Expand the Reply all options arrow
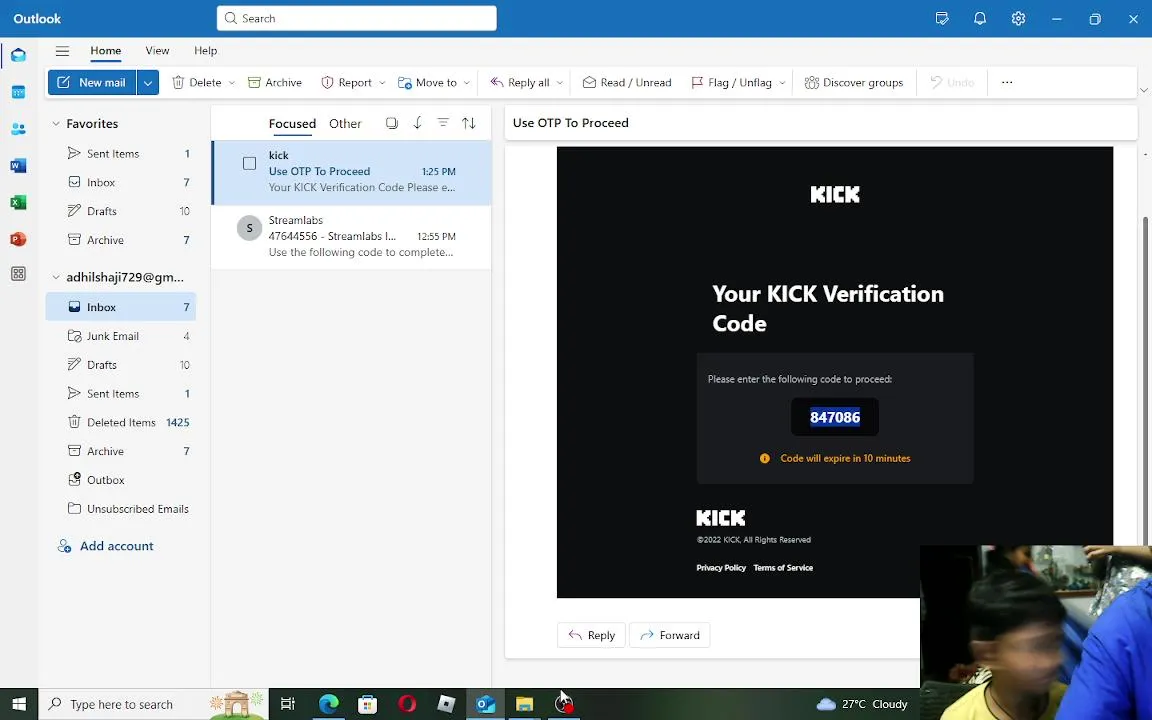This screenshot has height=720, width=1152. 560,82
